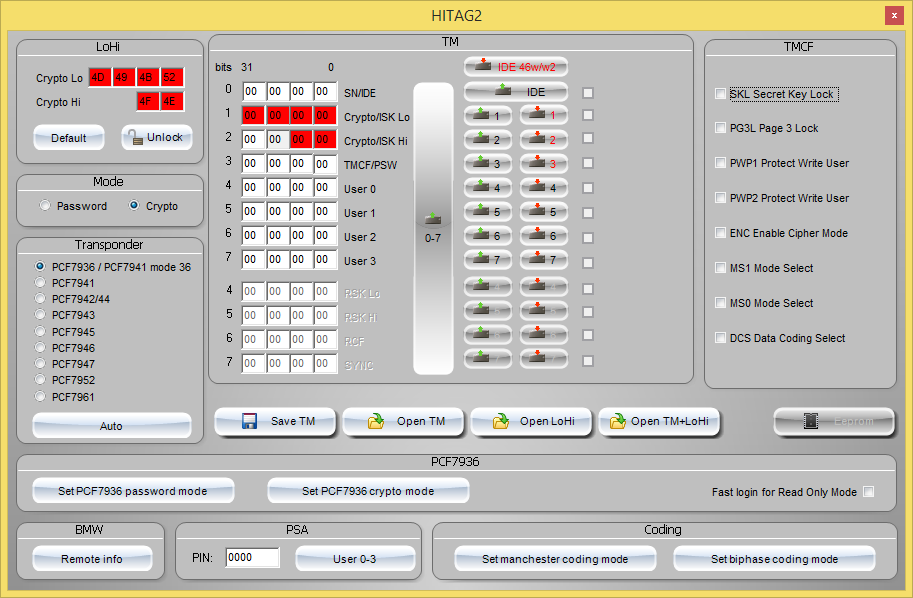
Task: Toggle PWP2 Protect Write User checkbox
Action: [x=720, y=197]
